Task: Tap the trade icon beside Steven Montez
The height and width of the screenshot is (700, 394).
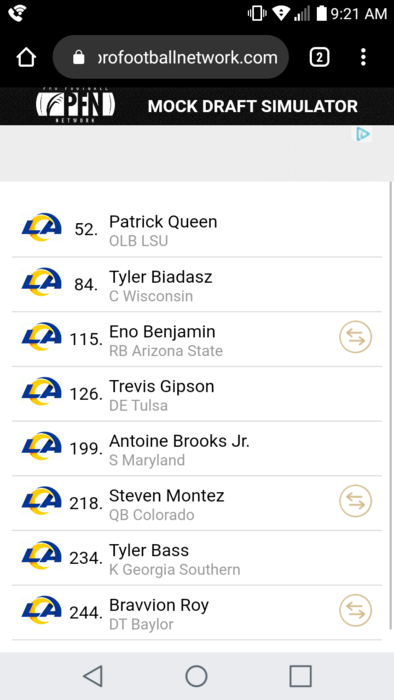Action: point(356,501)
